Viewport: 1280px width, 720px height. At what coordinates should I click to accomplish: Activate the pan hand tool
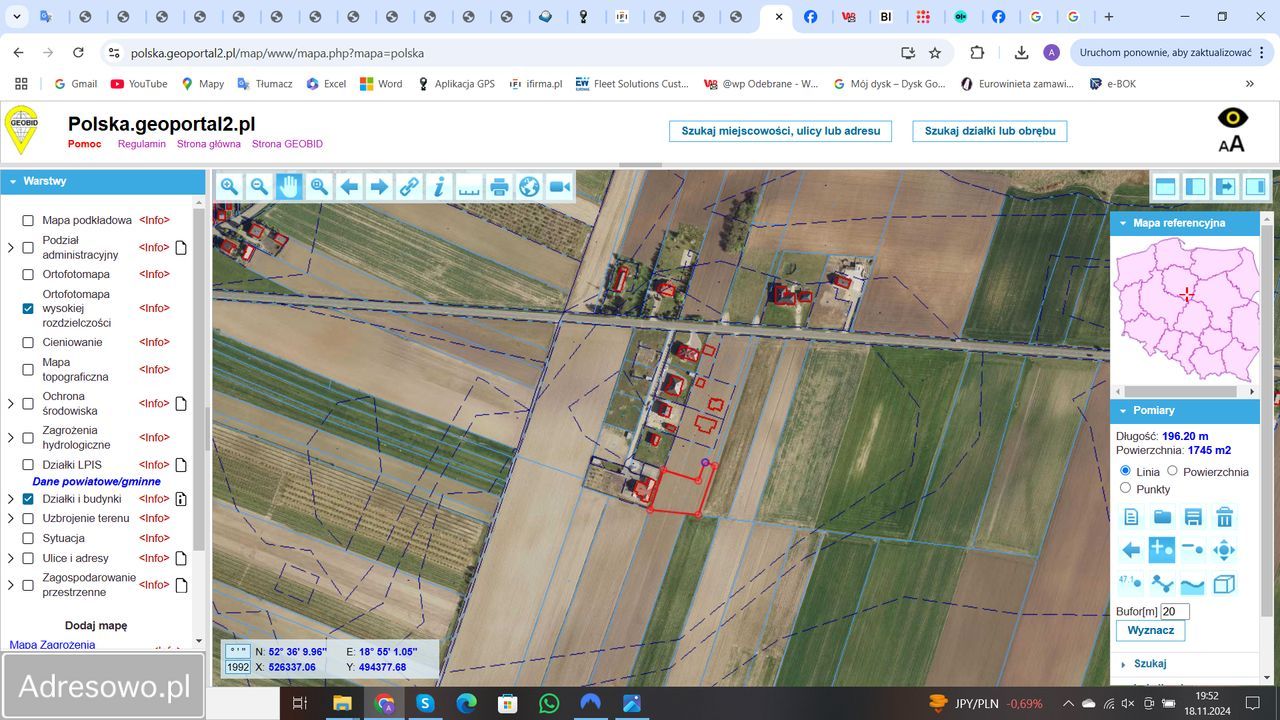pos(289,186)
